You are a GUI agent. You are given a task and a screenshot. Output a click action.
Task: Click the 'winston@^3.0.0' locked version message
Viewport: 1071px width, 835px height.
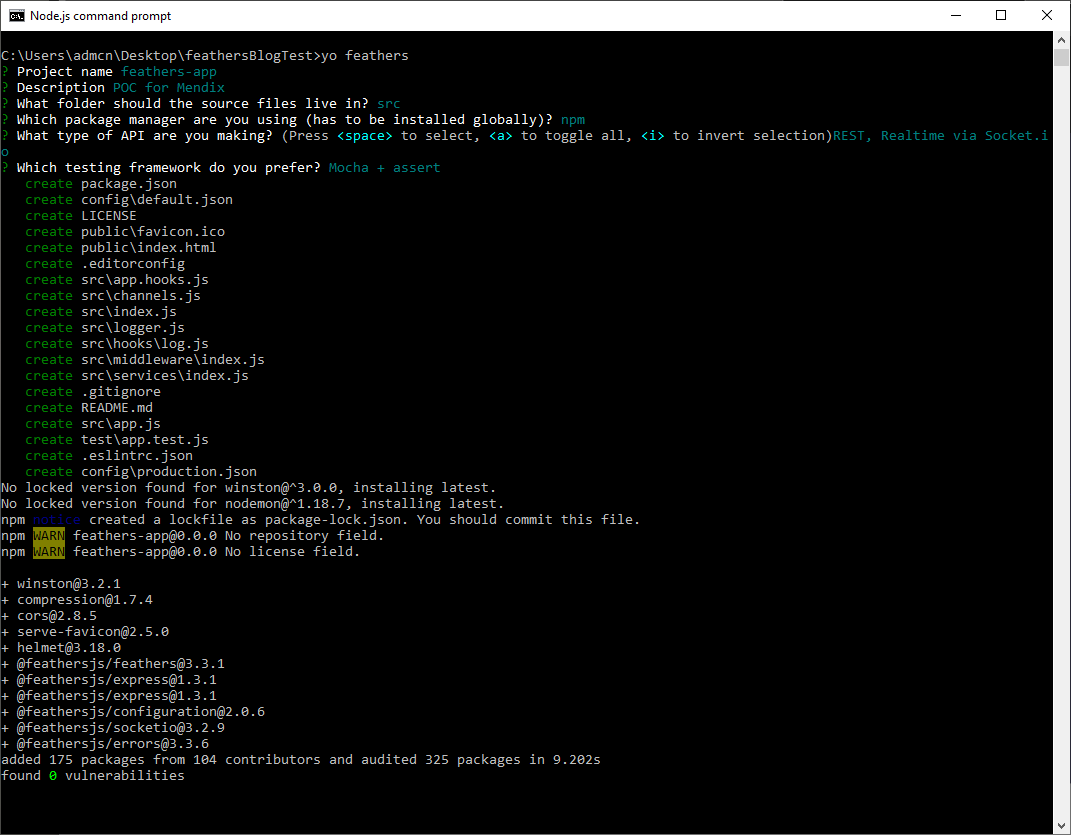pos(249,488)
